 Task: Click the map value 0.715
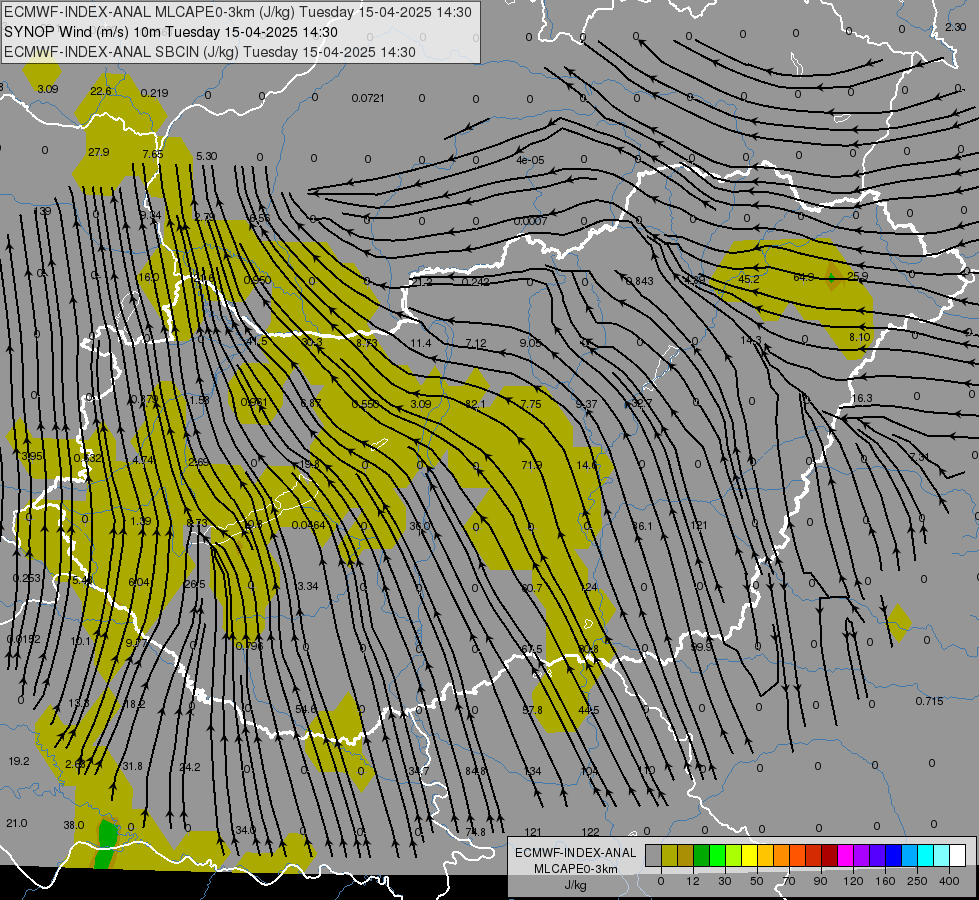coord(930,701)
